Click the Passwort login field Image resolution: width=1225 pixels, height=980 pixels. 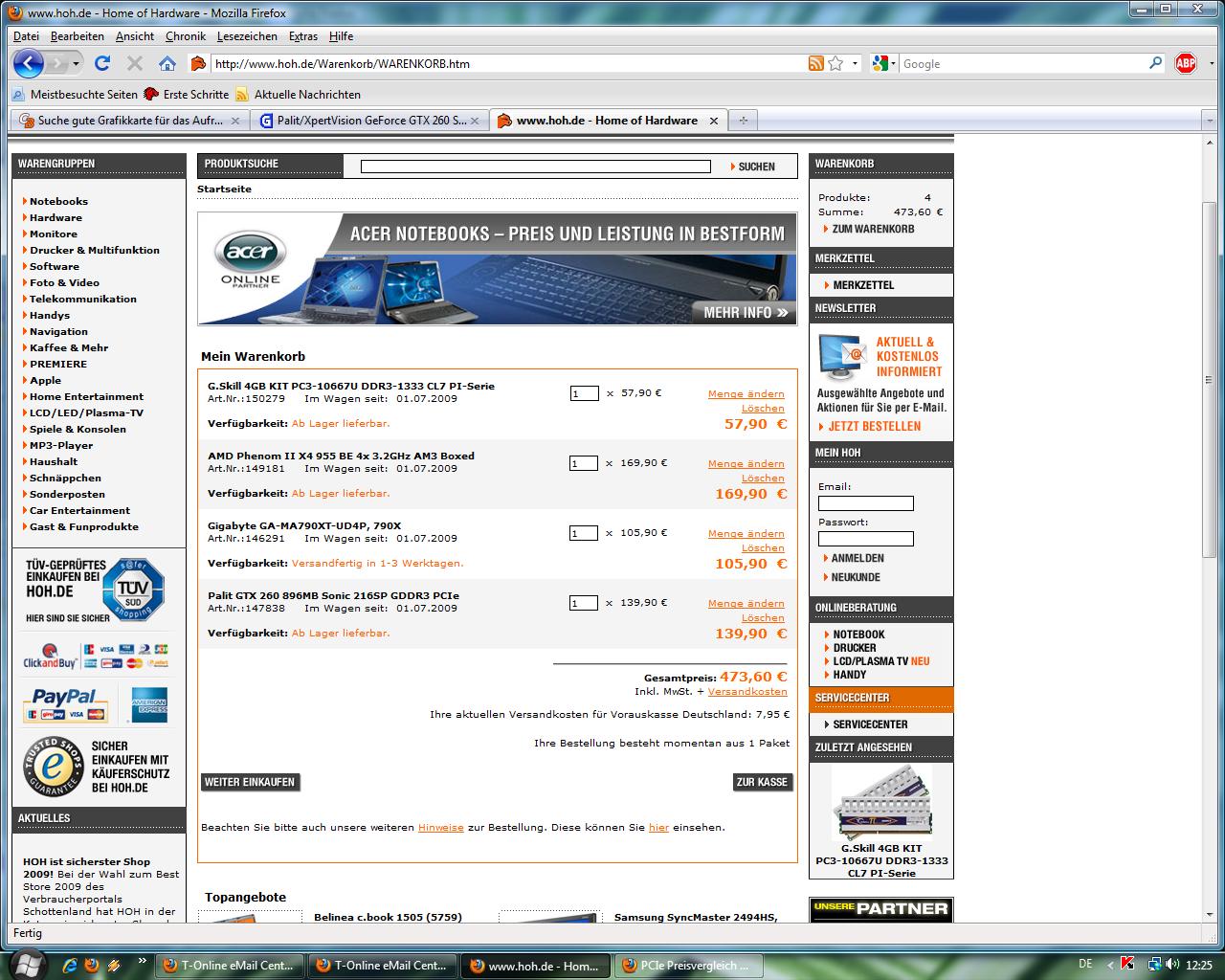click(x=866, y=539)
